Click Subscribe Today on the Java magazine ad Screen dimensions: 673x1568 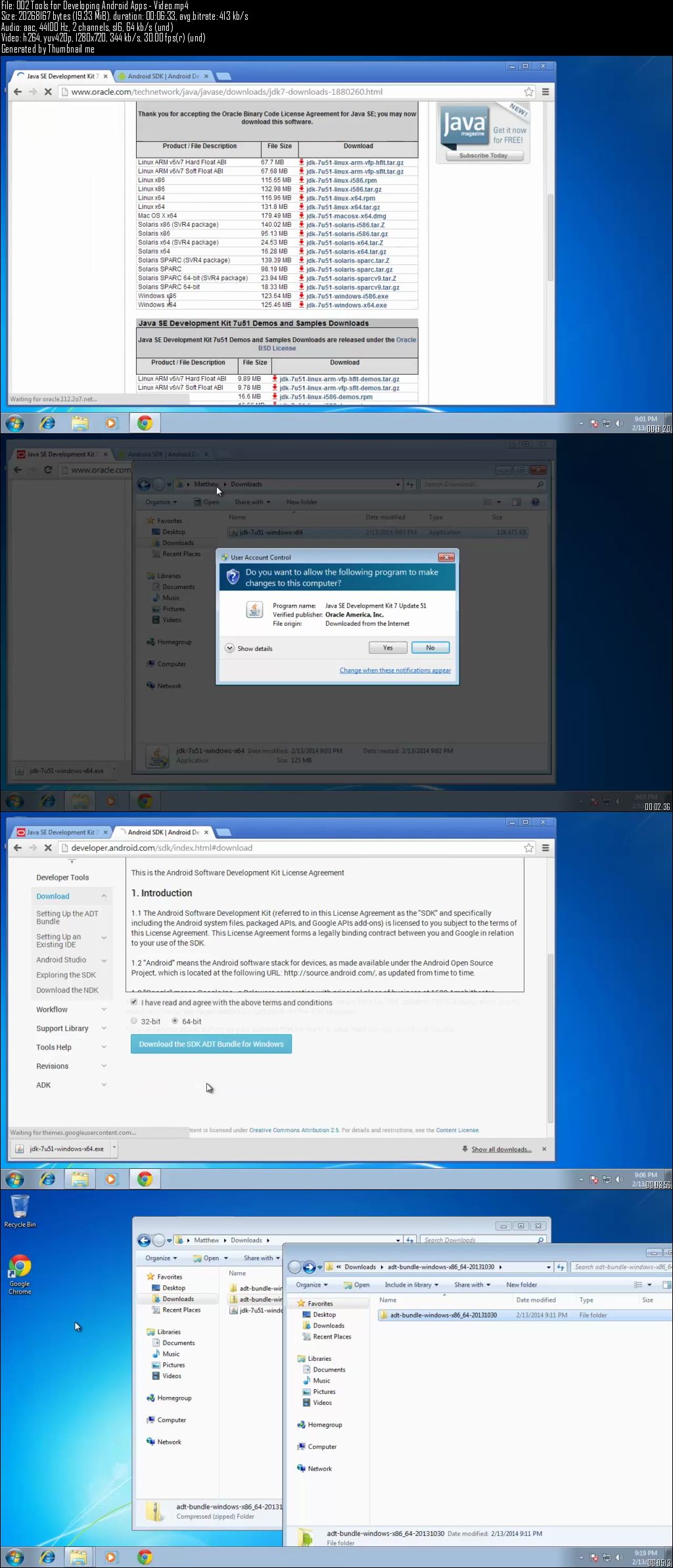(483, 156)
